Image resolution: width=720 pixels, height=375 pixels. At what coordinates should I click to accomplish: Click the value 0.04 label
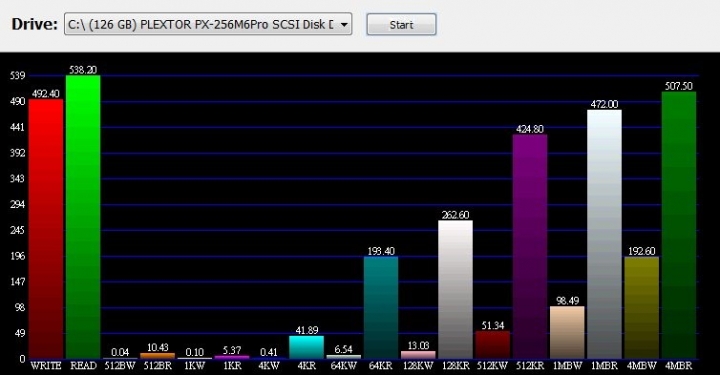120,352
